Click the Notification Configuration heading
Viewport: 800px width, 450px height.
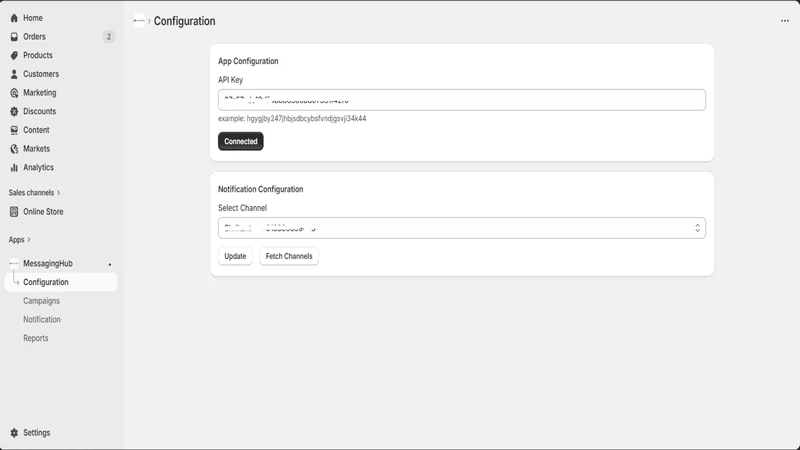pyautogui.click(x=261, y=189)
